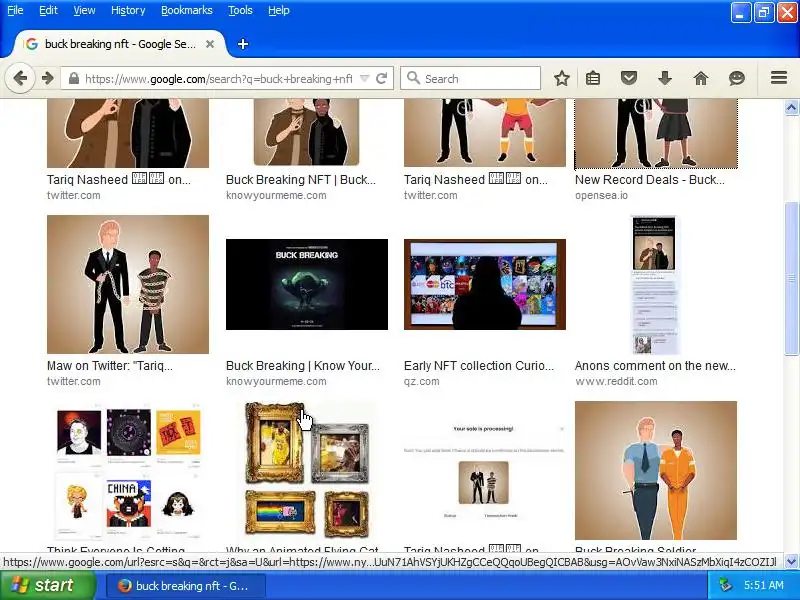Image resolution: width=800 pixels, height=600 pixels.
Task: Minimize the Firefox window
Action: [741, 13]
